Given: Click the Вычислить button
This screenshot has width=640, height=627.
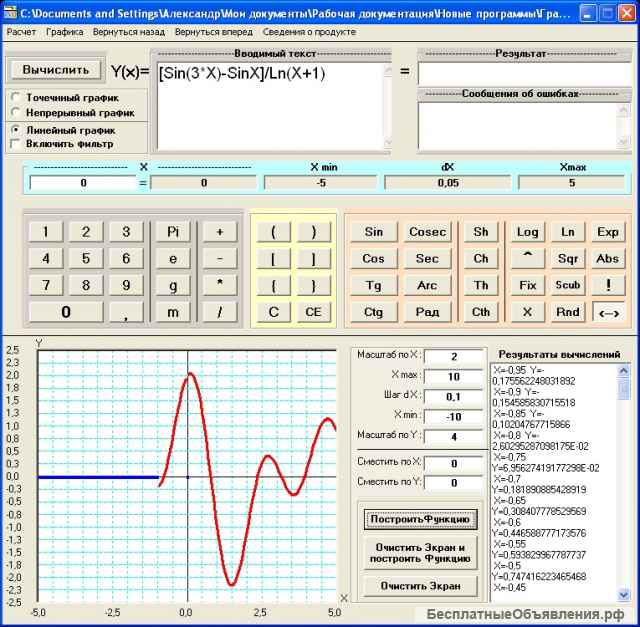Looking at the screenshot, I should coord(55,70).
